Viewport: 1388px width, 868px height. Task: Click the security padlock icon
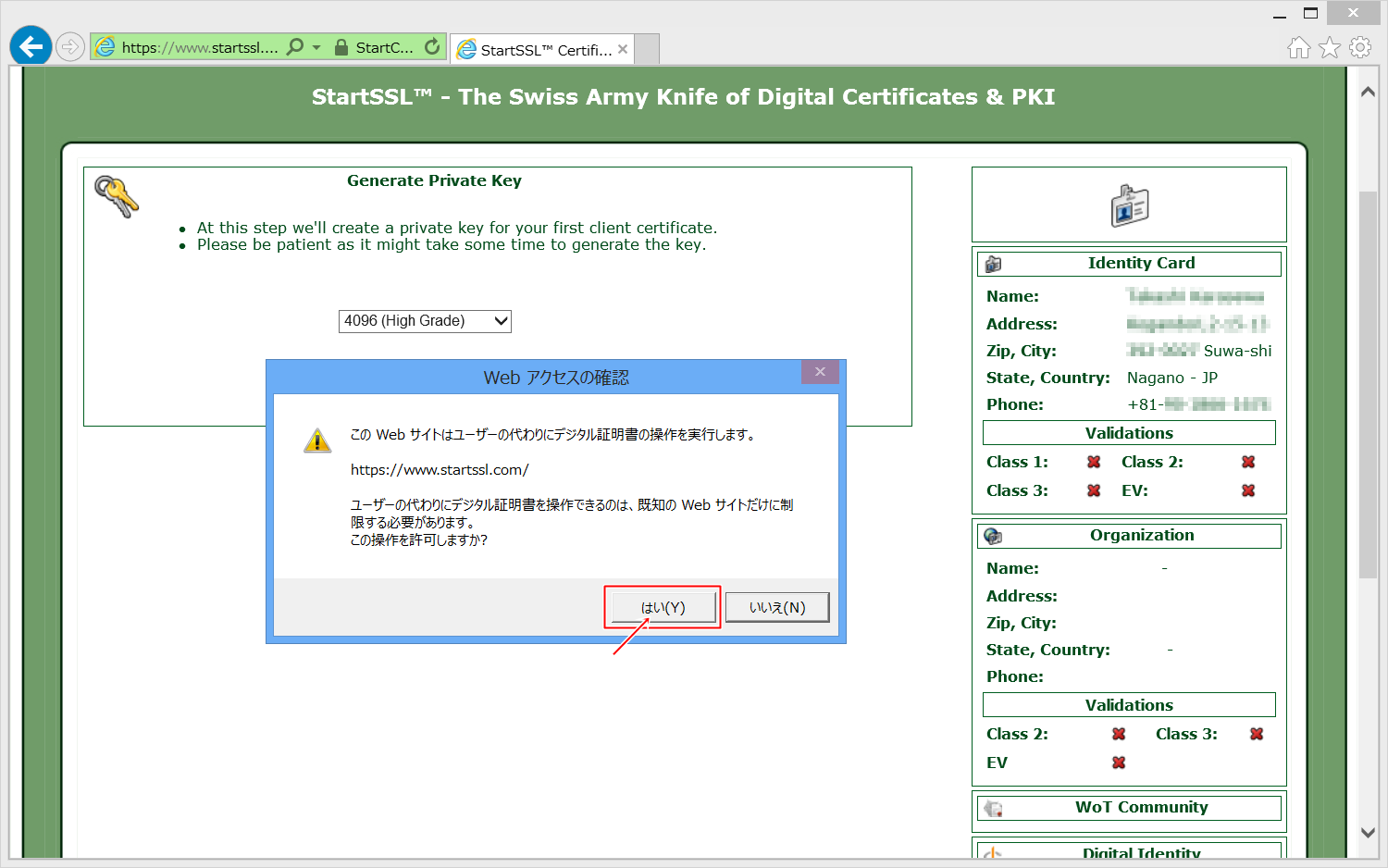341,47
